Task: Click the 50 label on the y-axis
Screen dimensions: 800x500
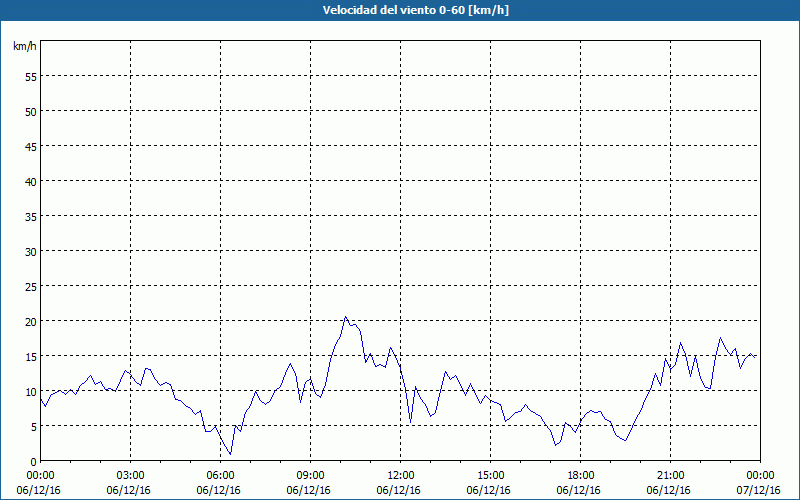Action: 31,112
